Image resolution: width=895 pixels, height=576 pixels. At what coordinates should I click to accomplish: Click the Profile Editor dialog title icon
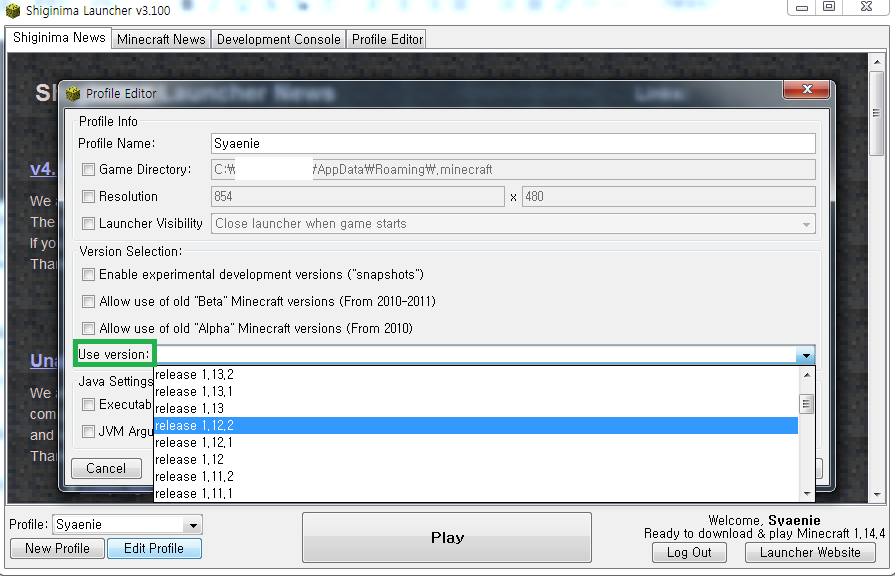[73, 94]
